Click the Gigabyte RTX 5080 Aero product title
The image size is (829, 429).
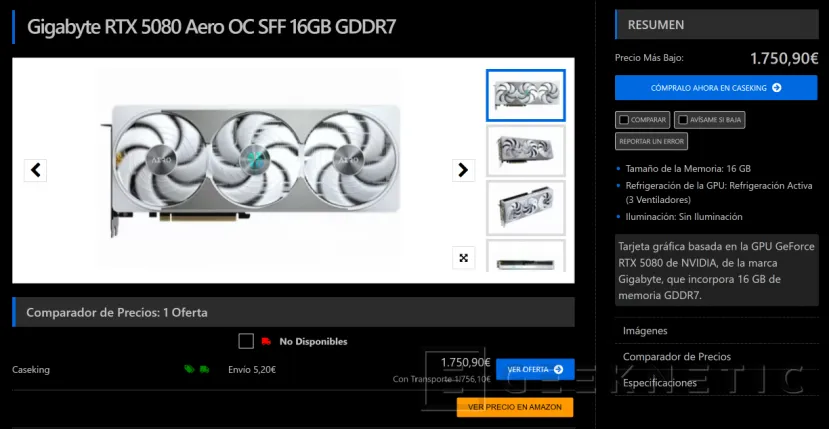click(x=211, y=27)
